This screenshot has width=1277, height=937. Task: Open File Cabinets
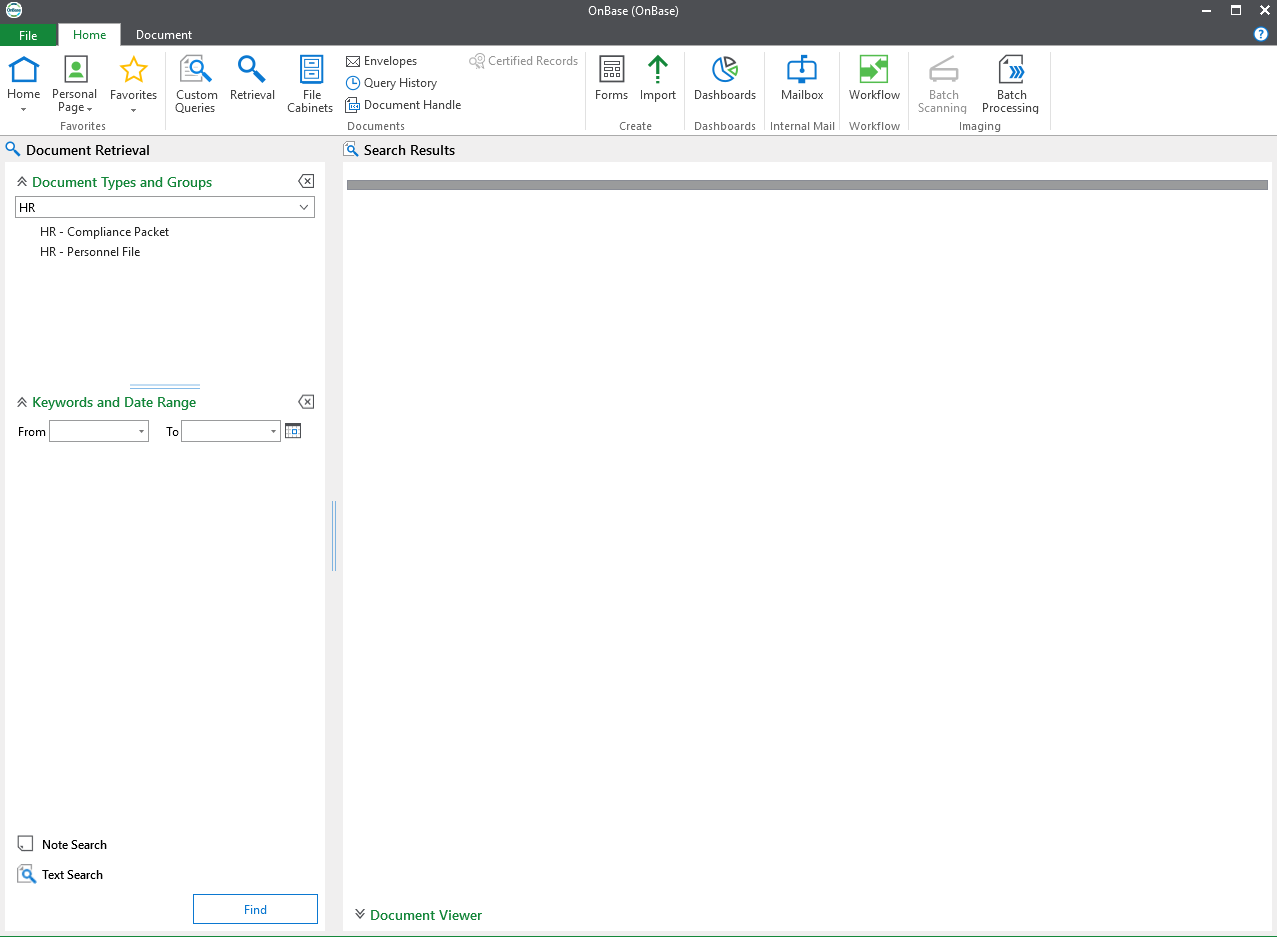click(311, 85)
